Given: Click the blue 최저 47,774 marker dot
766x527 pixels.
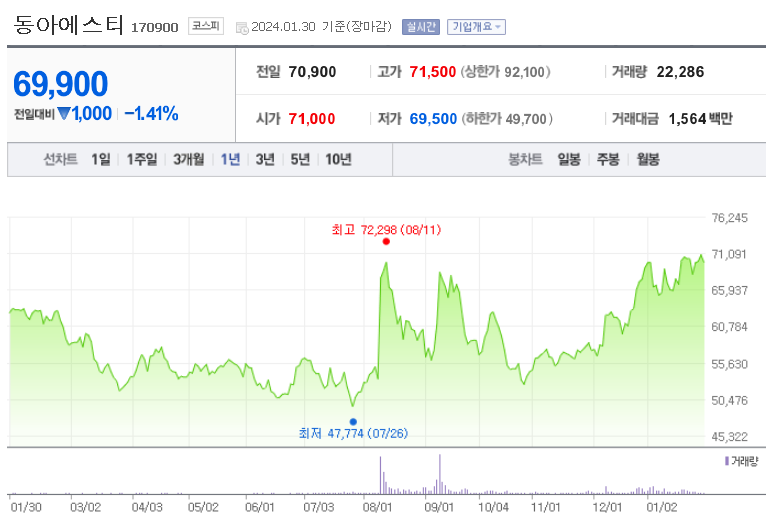Looking at the screenshot, I should click(353, 422).
